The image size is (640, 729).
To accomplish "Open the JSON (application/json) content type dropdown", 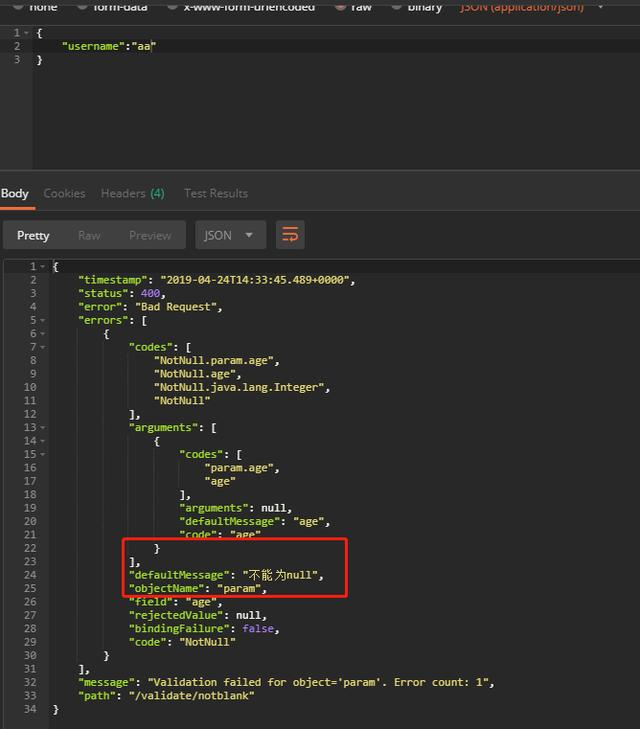I will coord(532,7).
